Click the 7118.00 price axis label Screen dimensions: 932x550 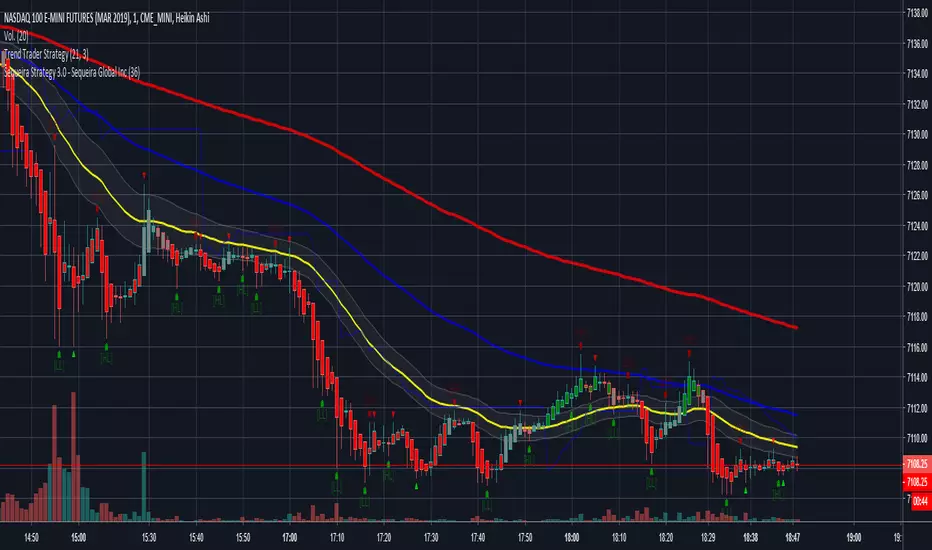[x=917, y=316]
